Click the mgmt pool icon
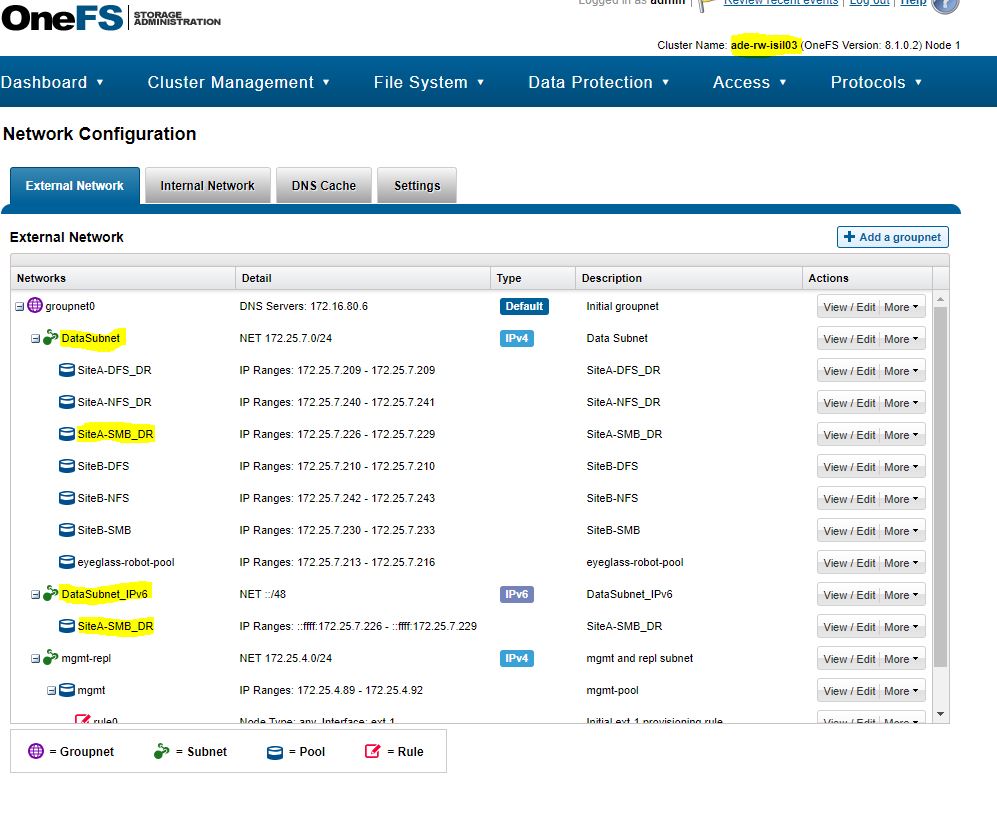The width and height of the screenshot is (997, 822). coord(67,690)
